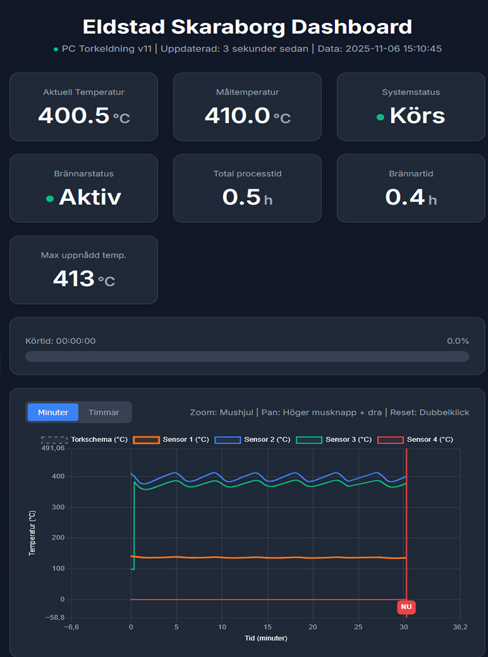488x657 pixels.
Task: Click the Brännartid label
Action: point(411,173)
